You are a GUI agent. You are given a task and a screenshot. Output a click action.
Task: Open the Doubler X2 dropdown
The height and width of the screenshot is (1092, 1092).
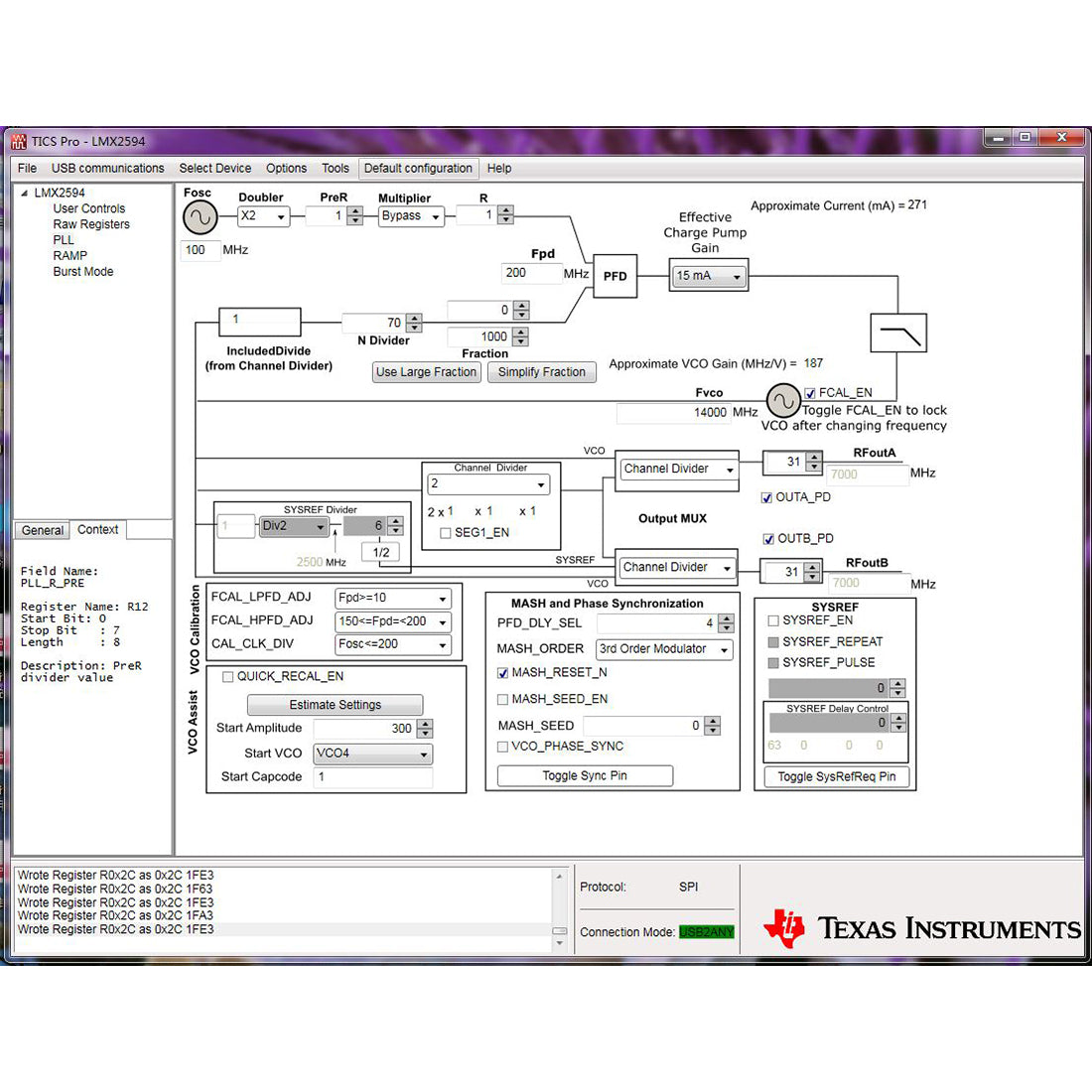(264, 216)
